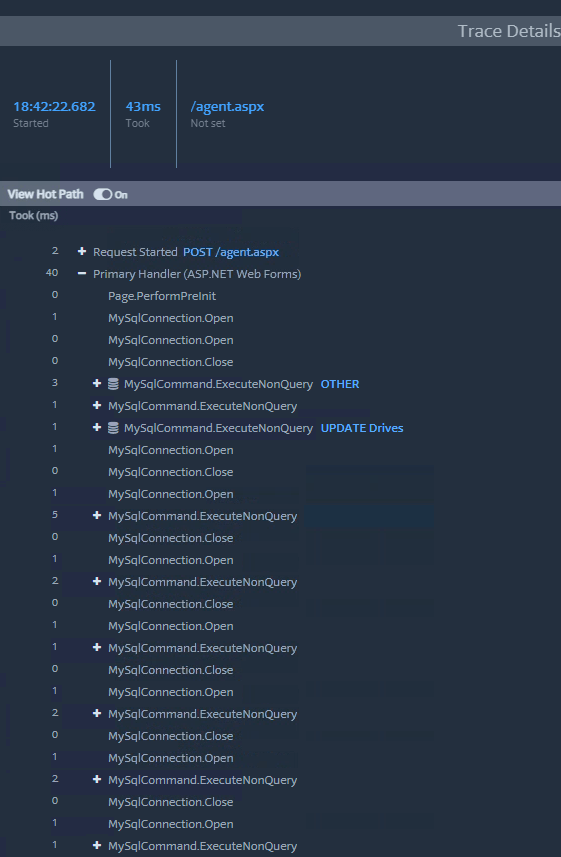The image size is (561, 857).
Task: Collapse the Primary Handler node
Action: point(82,273)
